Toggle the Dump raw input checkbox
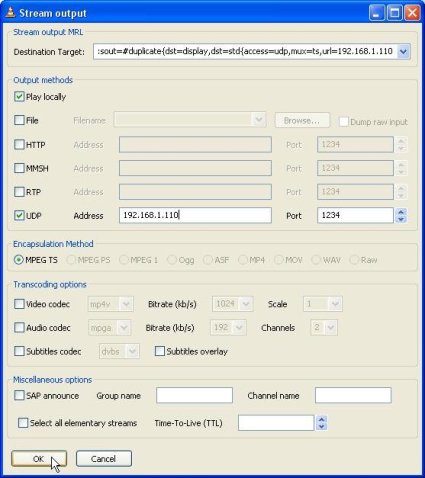Screen dimensions: 425x478 pos(344,122)
